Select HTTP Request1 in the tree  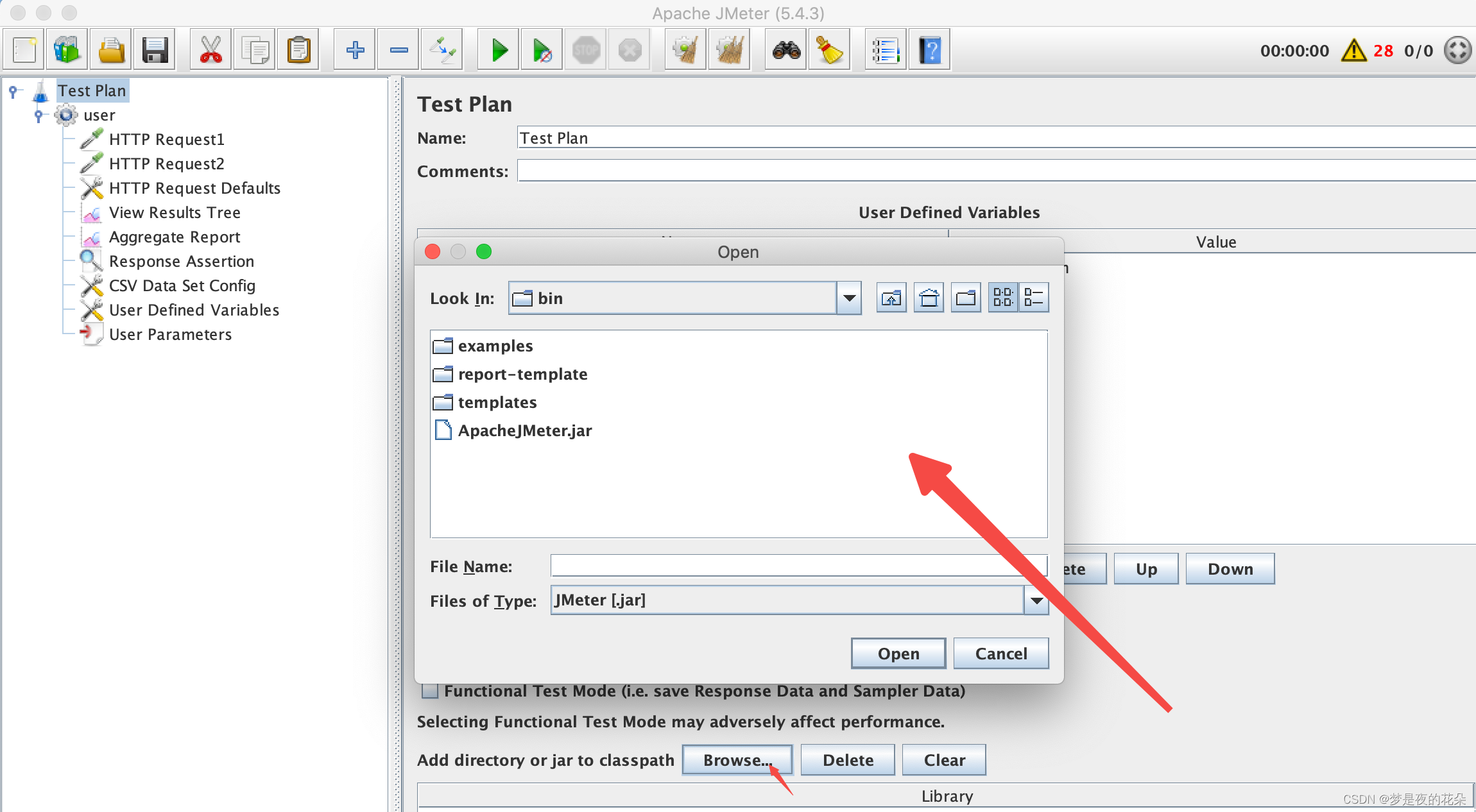(167, 139)
